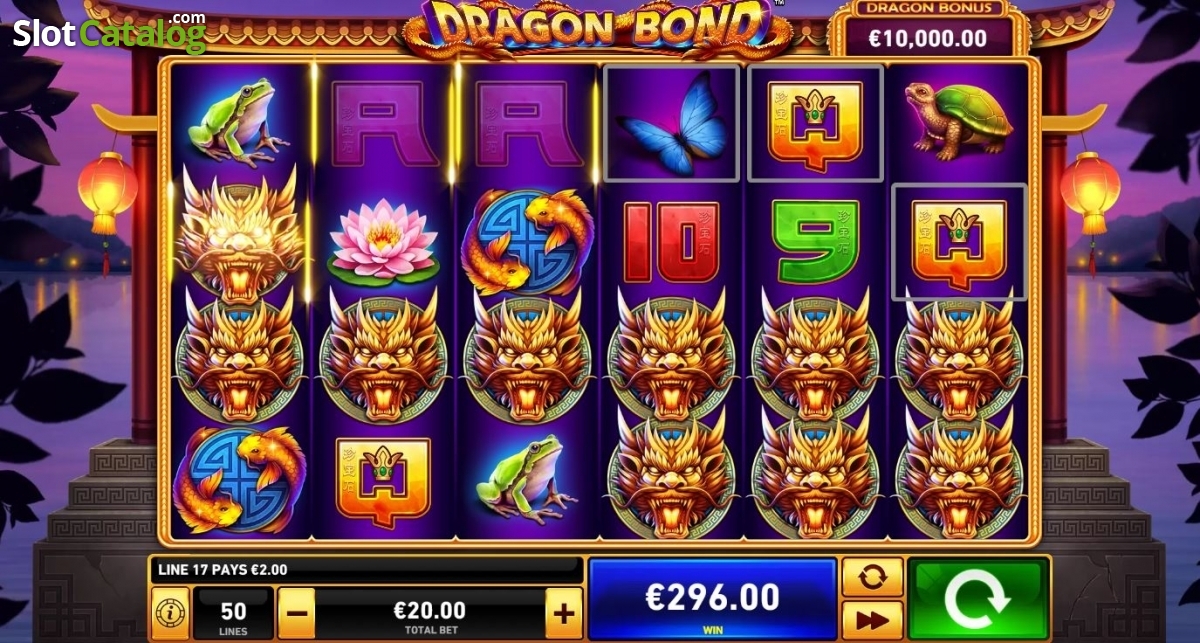Click the green 9 symbol
The image size is (1200, 643).
tap(815, 241)
